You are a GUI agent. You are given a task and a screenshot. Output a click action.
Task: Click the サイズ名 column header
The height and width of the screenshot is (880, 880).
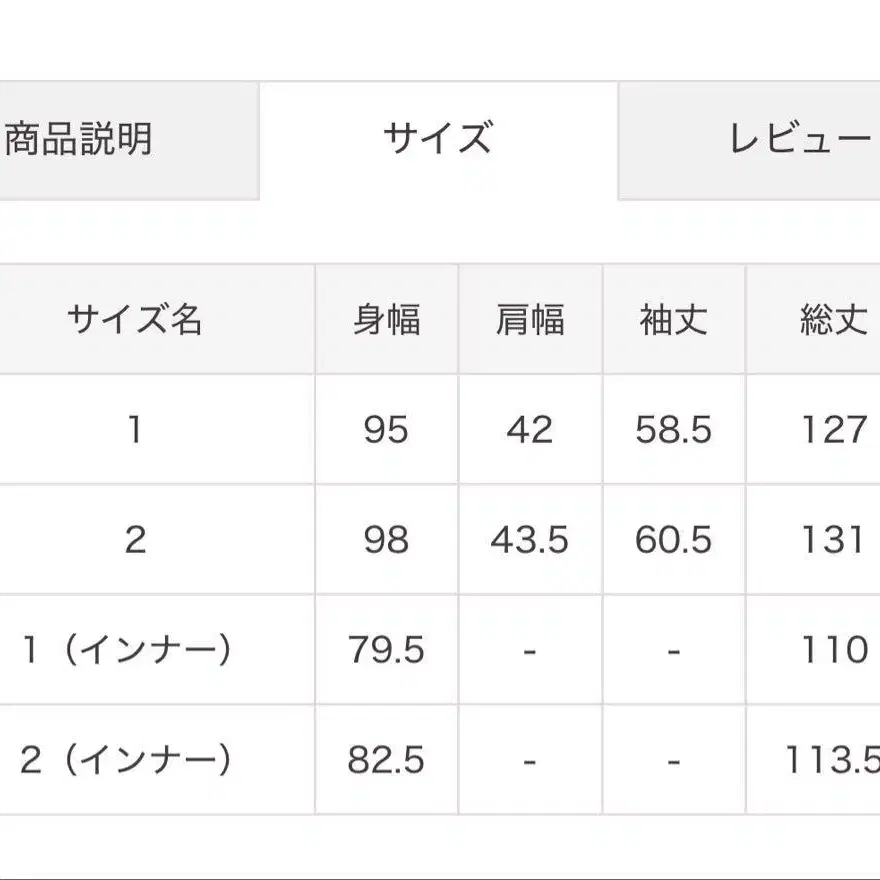tap(135, 320)
